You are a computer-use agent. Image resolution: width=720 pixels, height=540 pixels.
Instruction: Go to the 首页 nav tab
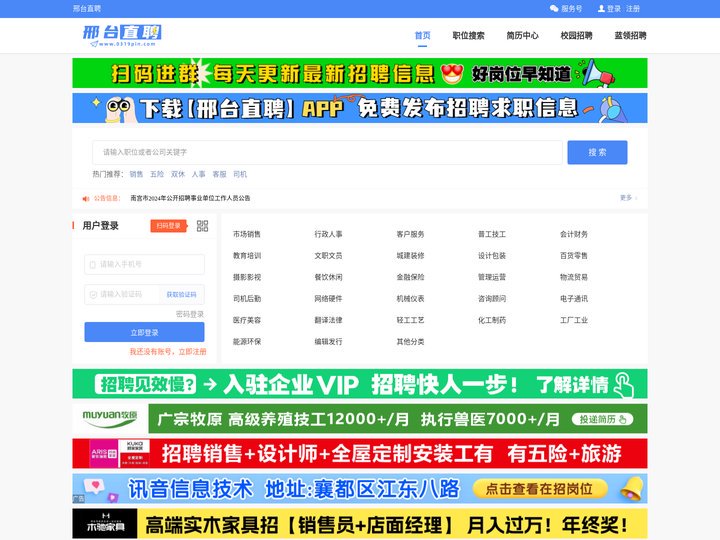click(x=422, y=35)
